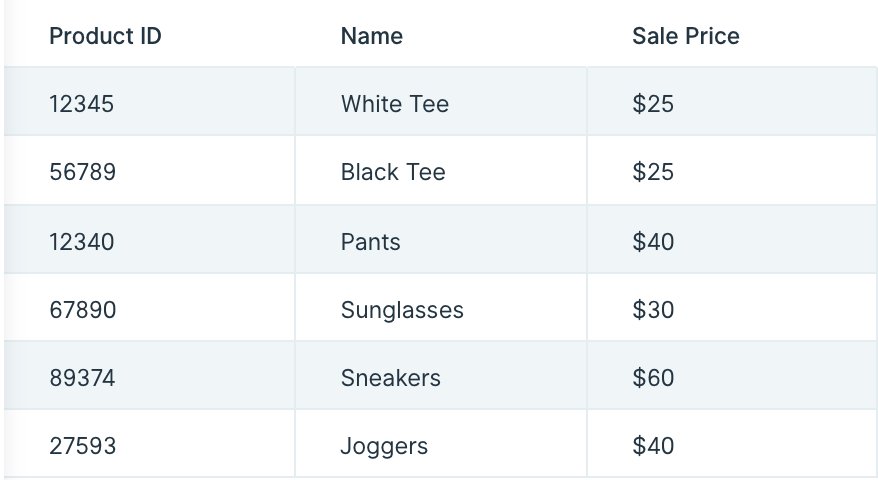
Task: Click the $60 price cell
Action: [x=732, y=375]
